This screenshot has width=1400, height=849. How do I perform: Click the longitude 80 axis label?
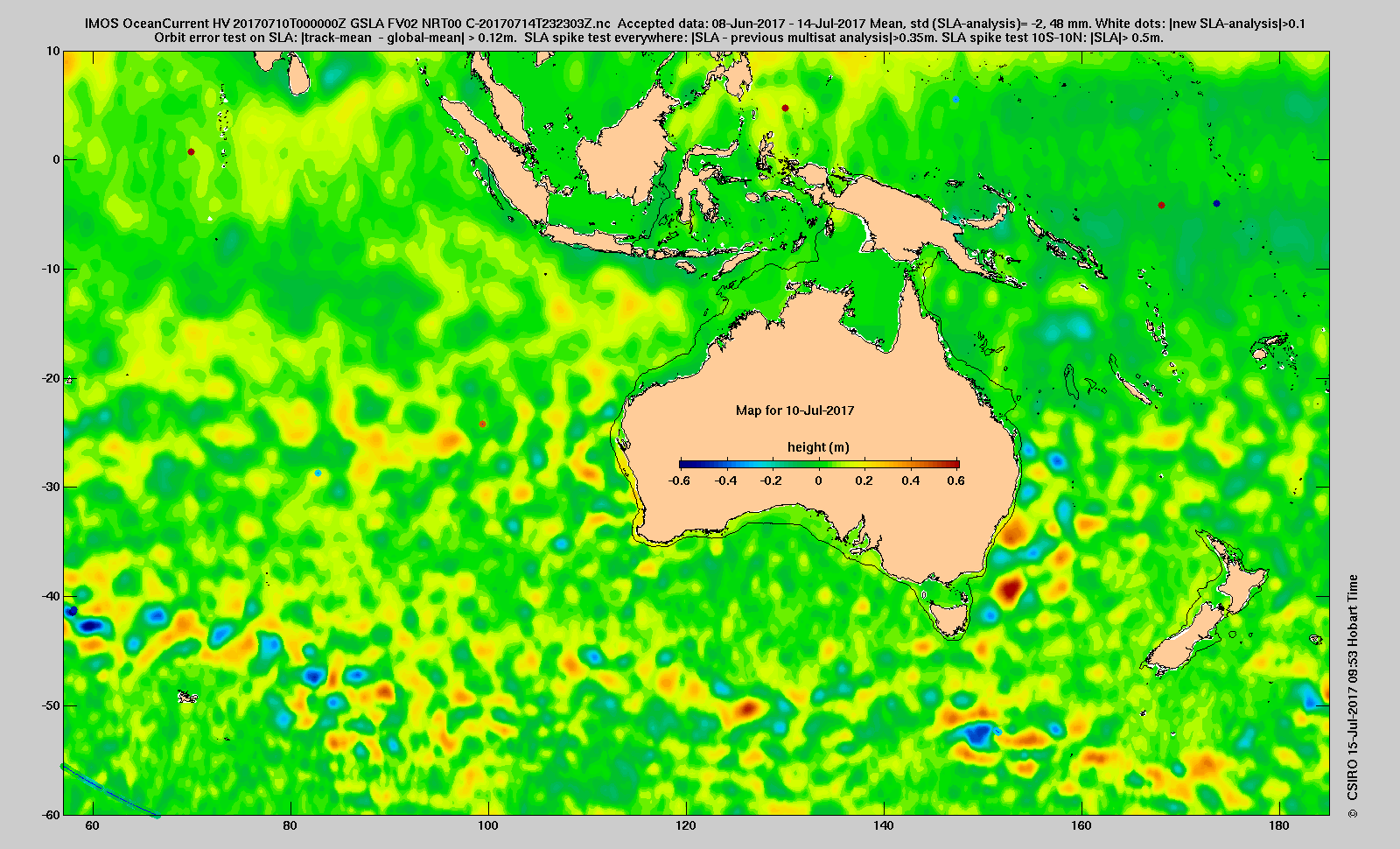pos(290,826)
